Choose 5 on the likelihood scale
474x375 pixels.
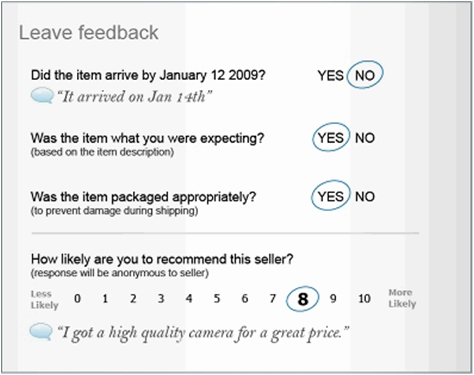pyautogui.click(x=217, y=298)
